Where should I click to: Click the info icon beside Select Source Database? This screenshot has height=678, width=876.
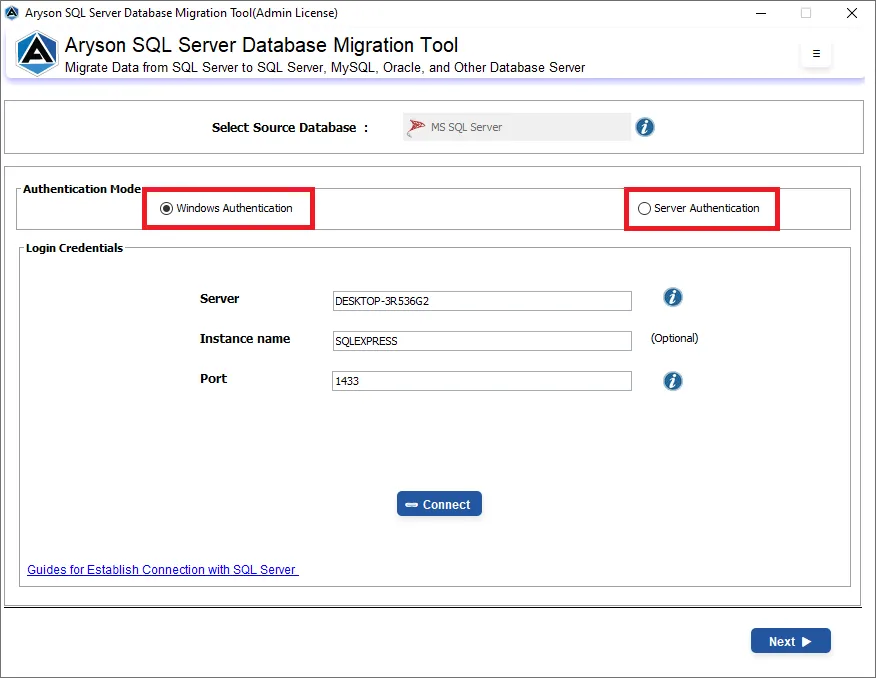[x=645, y=127]
